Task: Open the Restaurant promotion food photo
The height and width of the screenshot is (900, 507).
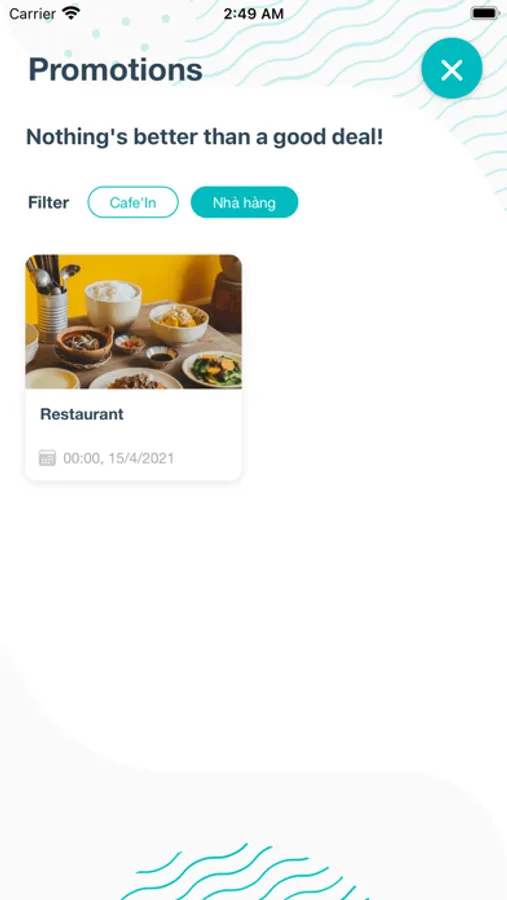Action: pyautogui.click(x=133, y=321)
